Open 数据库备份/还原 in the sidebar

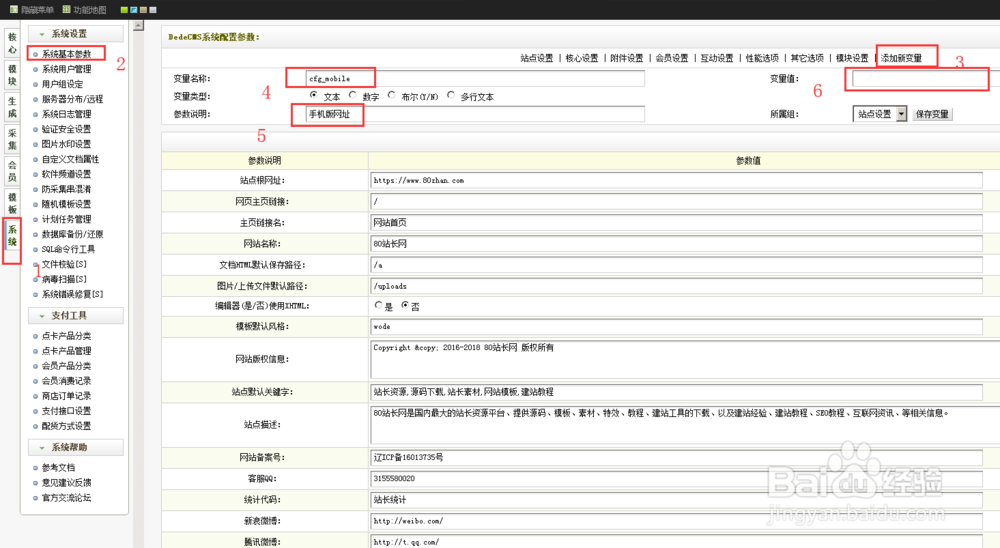pyautogui.click(x=72, y=234)
